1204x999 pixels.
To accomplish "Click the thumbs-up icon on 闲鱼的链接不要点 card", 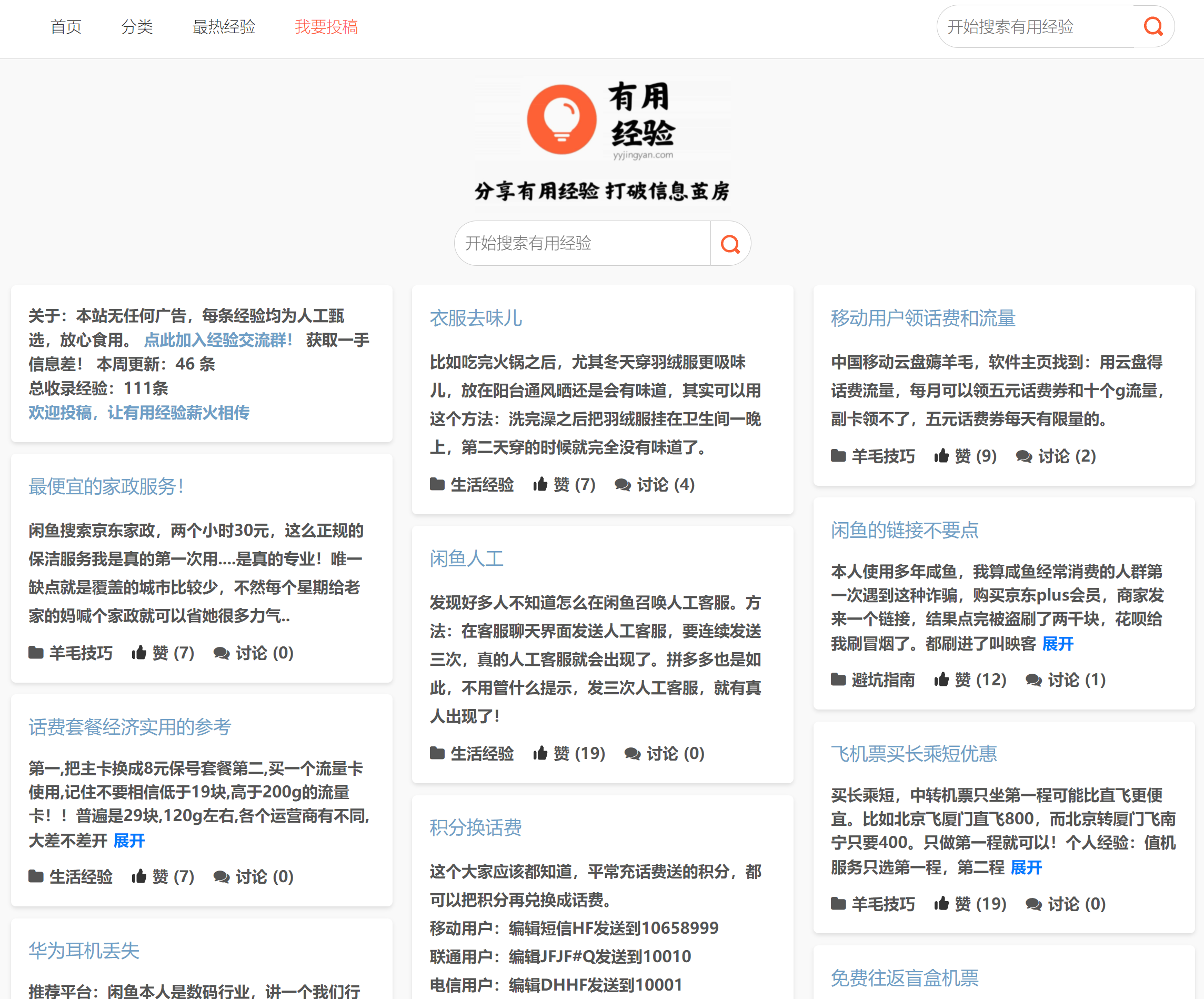I will 941,680.
